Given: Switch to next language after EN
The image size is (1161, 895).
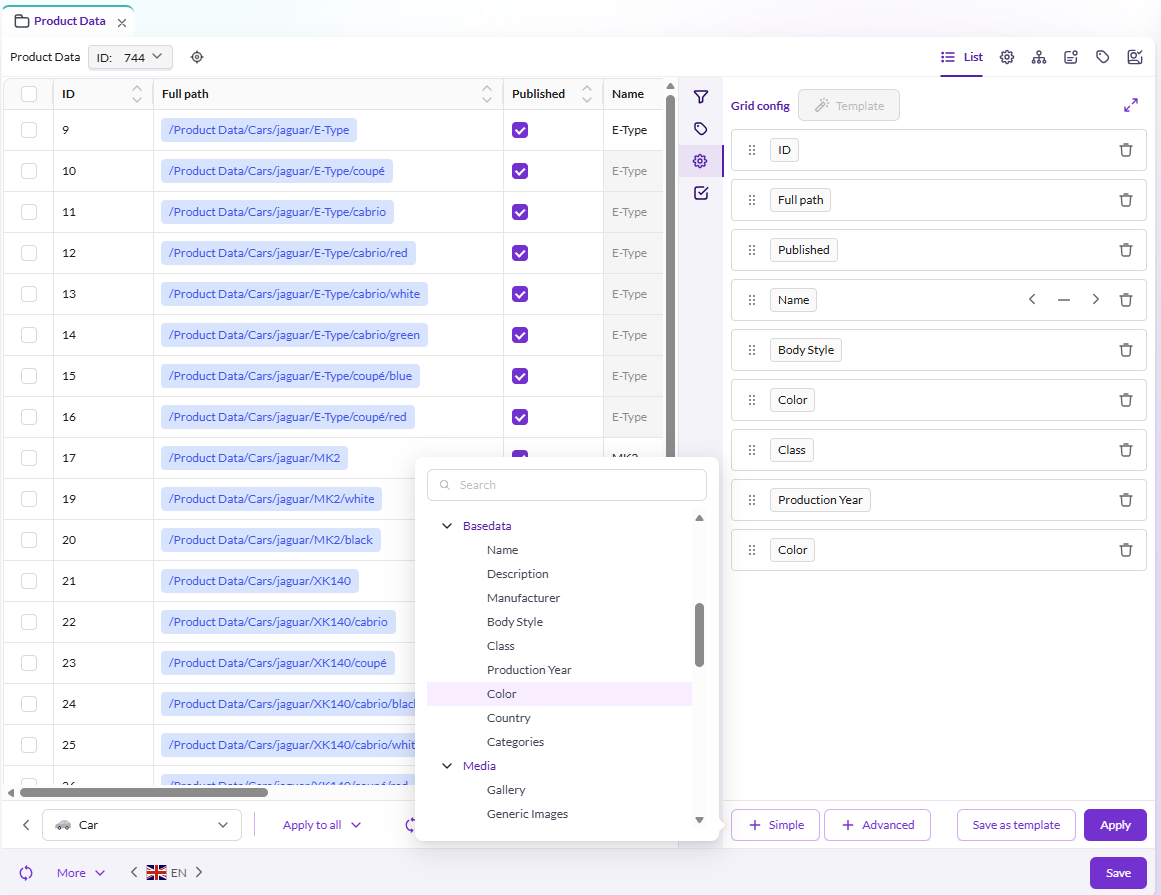Looking at the screenshot, I should pos(198,872).
